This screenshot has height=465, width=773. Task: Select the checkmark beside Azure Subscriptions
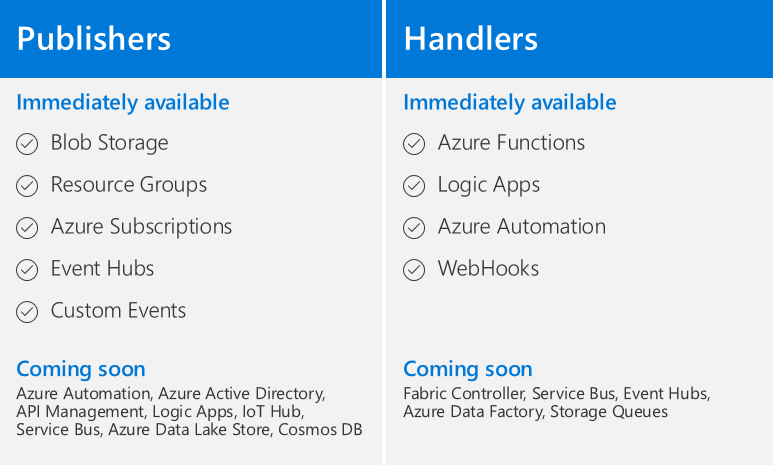click(27, 228)
